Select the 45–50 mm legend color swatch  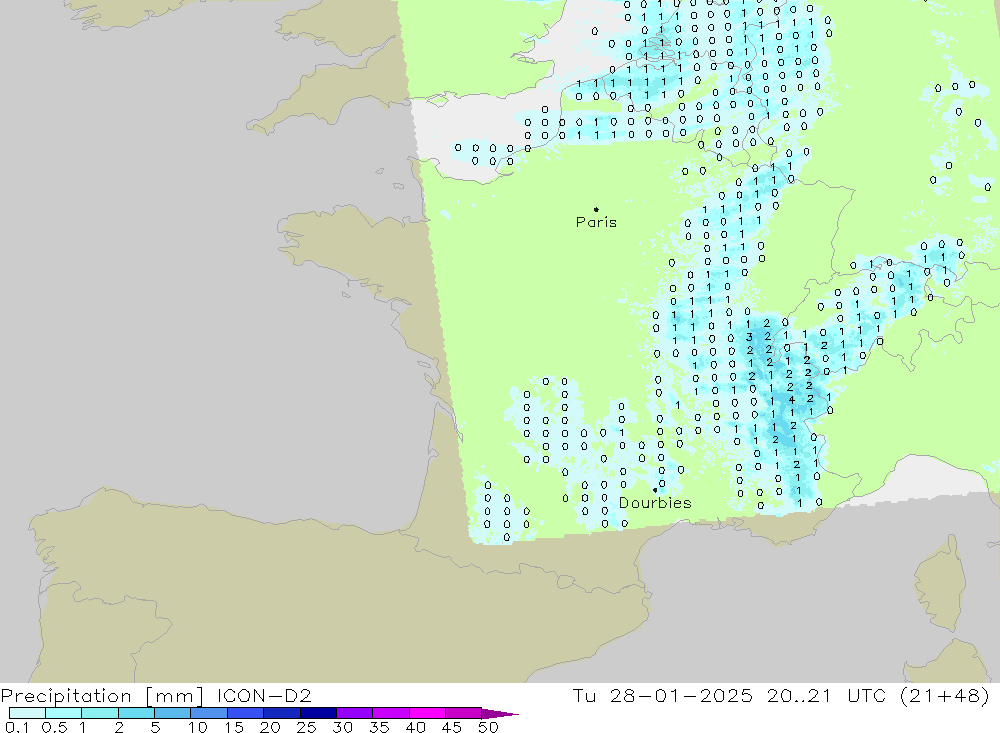coord(463,713)
